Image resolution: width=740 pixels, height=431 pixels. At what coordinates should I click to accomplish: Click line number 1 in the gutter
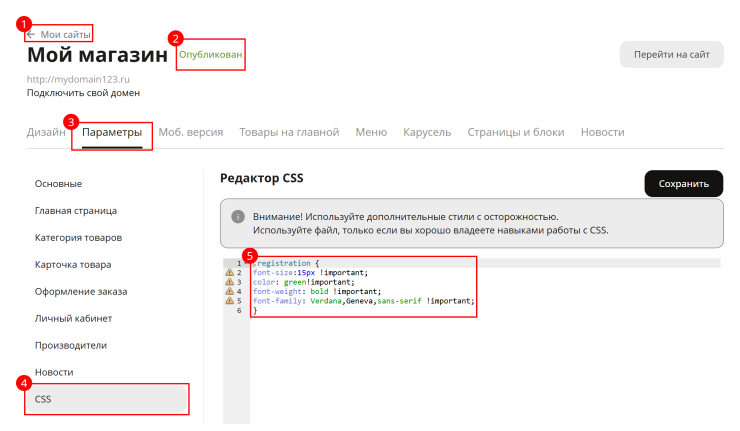pyautogui.click(x=239, y=263)
